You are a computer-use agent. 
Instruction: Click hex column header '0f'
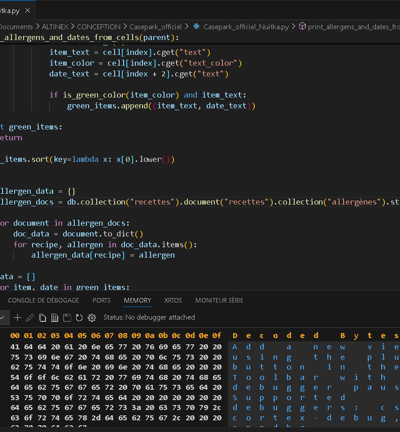tap(217, 336)
